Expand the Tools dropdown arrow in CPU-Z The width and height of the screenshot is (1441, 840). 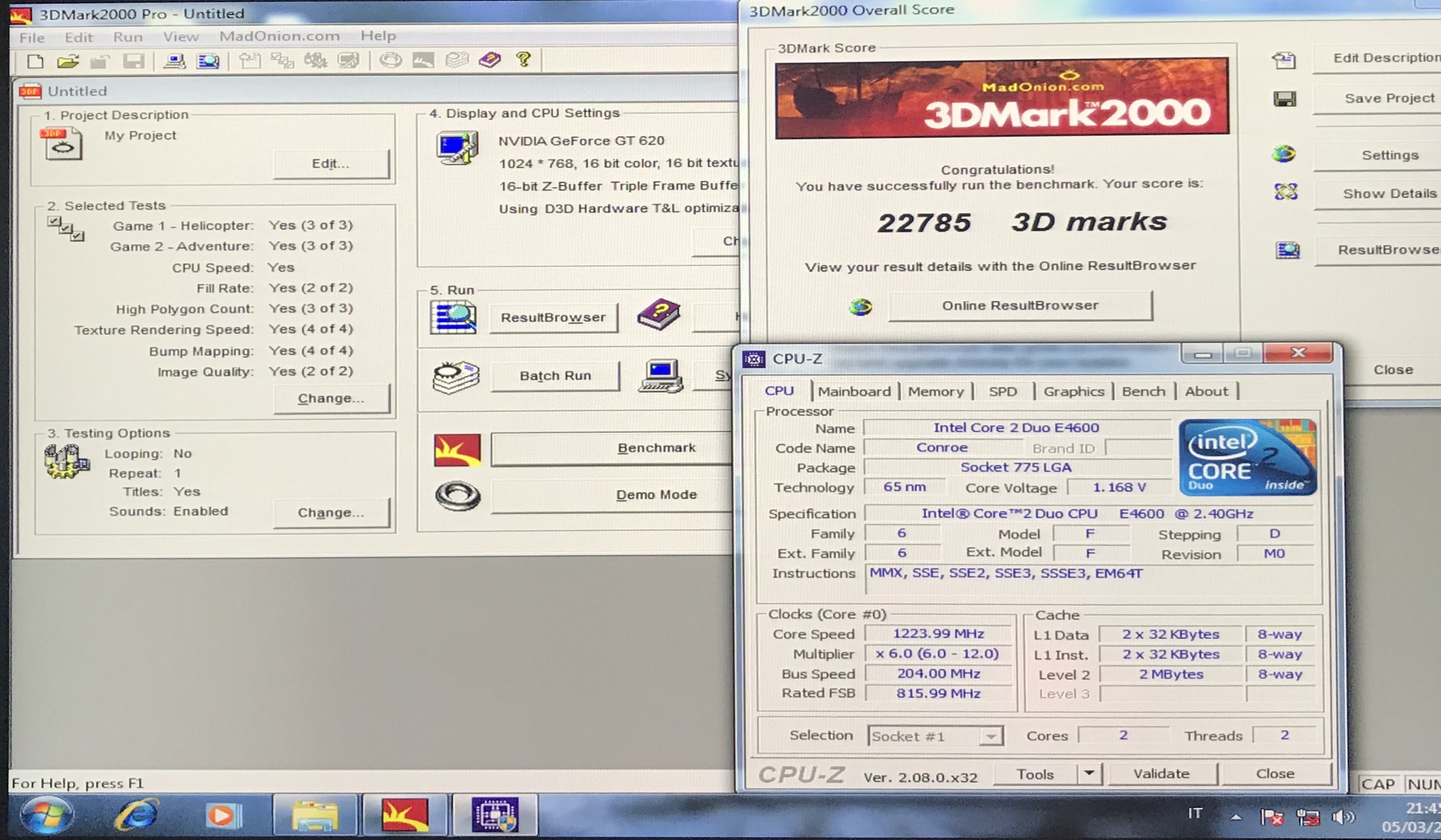[1089, 774]
